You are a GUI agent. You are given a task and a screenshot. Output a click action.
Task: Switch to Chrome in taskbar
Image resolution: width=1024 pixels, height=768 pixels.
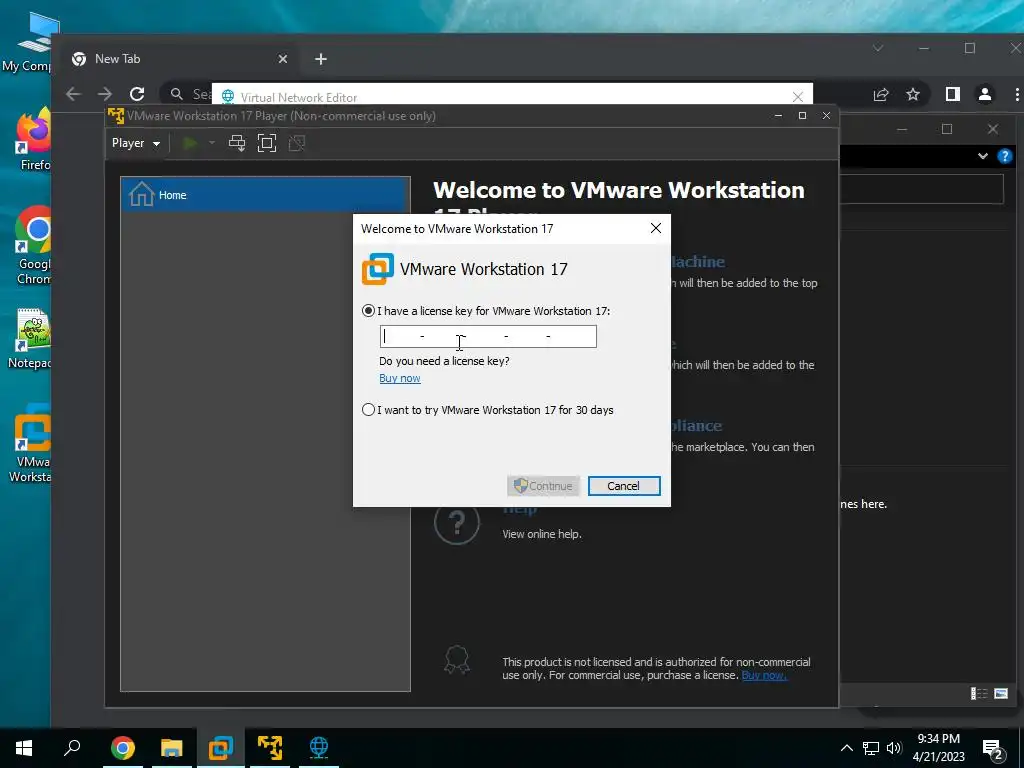tap(123, 748)
